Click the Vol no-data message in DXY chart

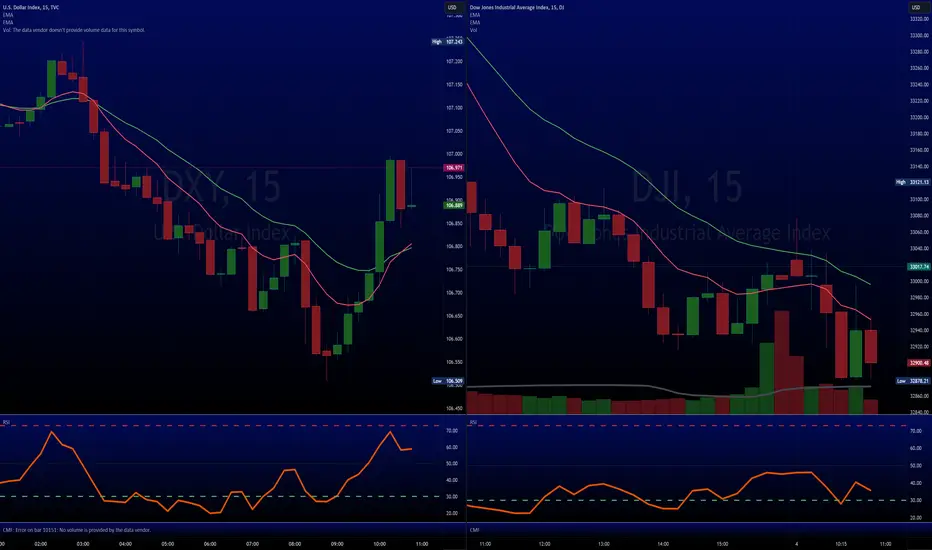tap(74, 30)
